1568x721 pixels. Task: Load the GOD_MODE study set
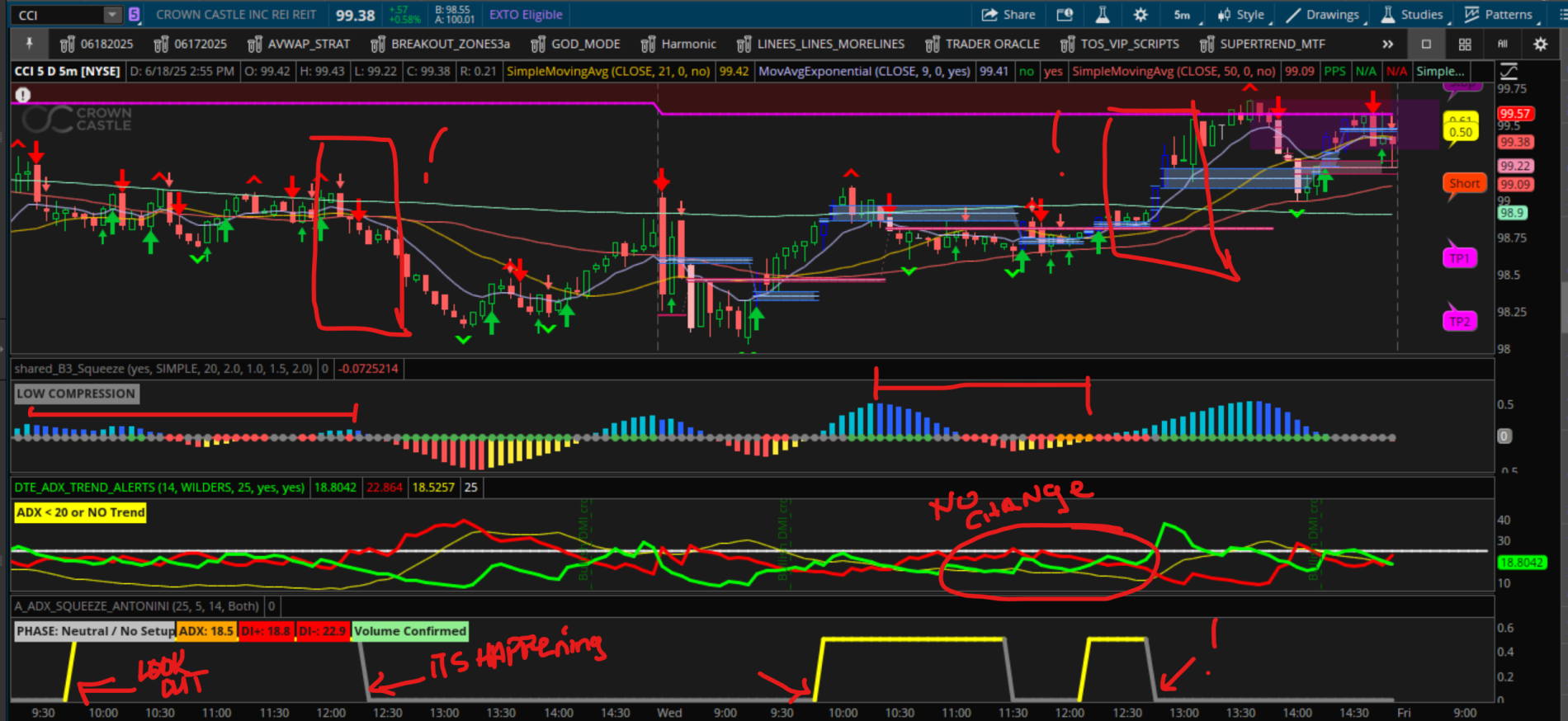[575, 44]
